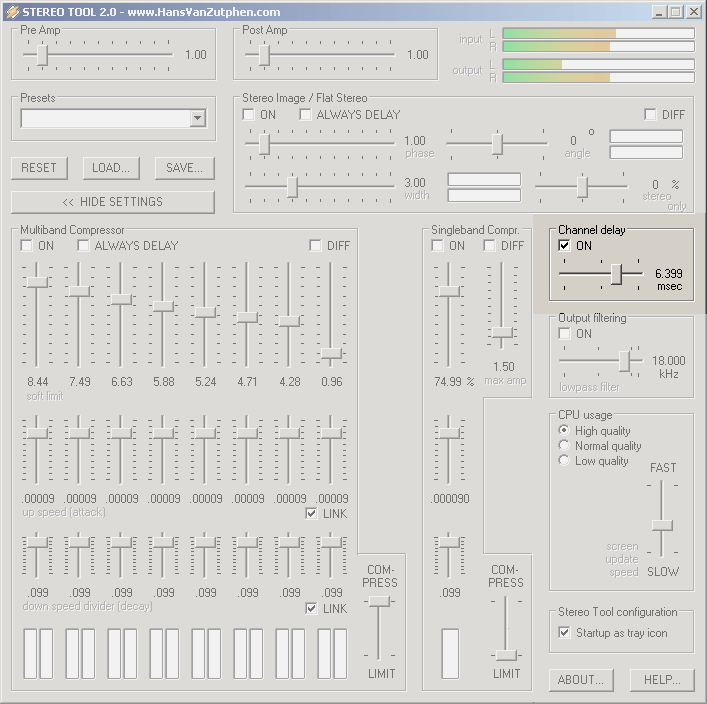Click the SAVE... button
The image size is (707, 704).
184,168
